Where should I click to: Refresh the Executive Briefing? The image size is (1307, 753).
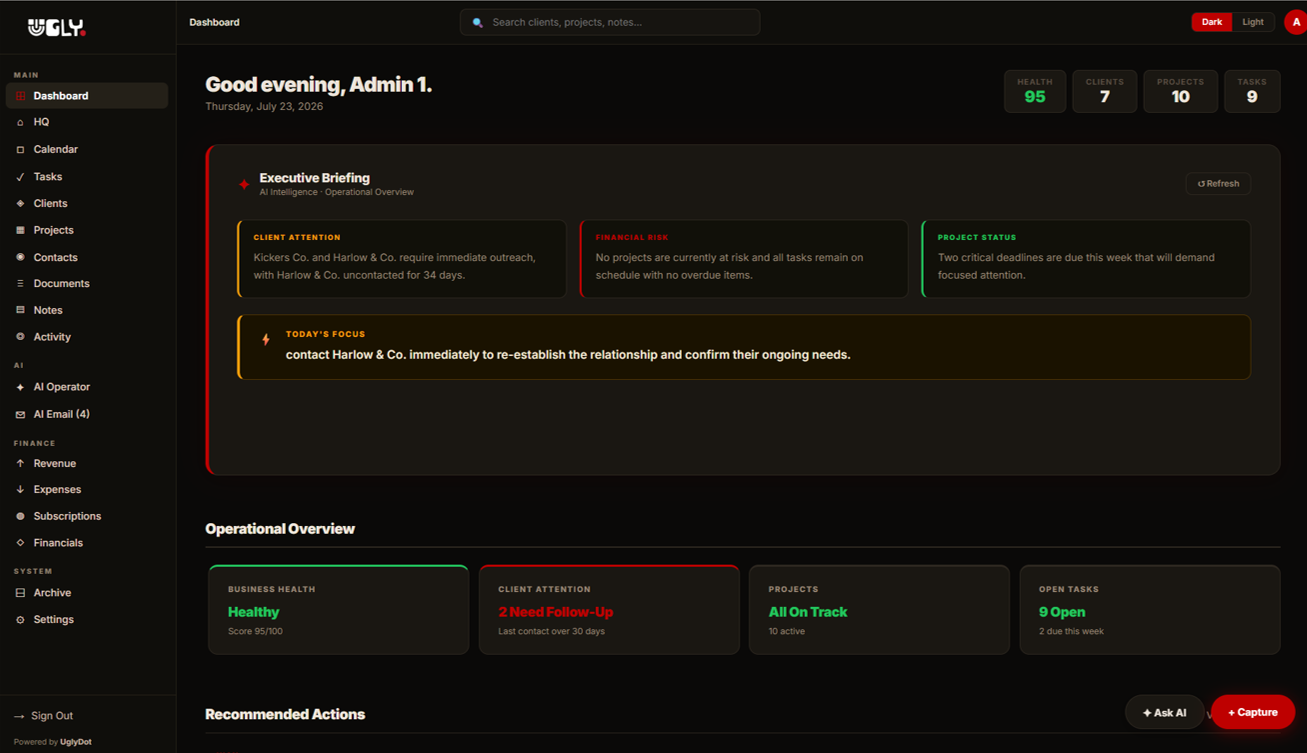[1218, 184]
